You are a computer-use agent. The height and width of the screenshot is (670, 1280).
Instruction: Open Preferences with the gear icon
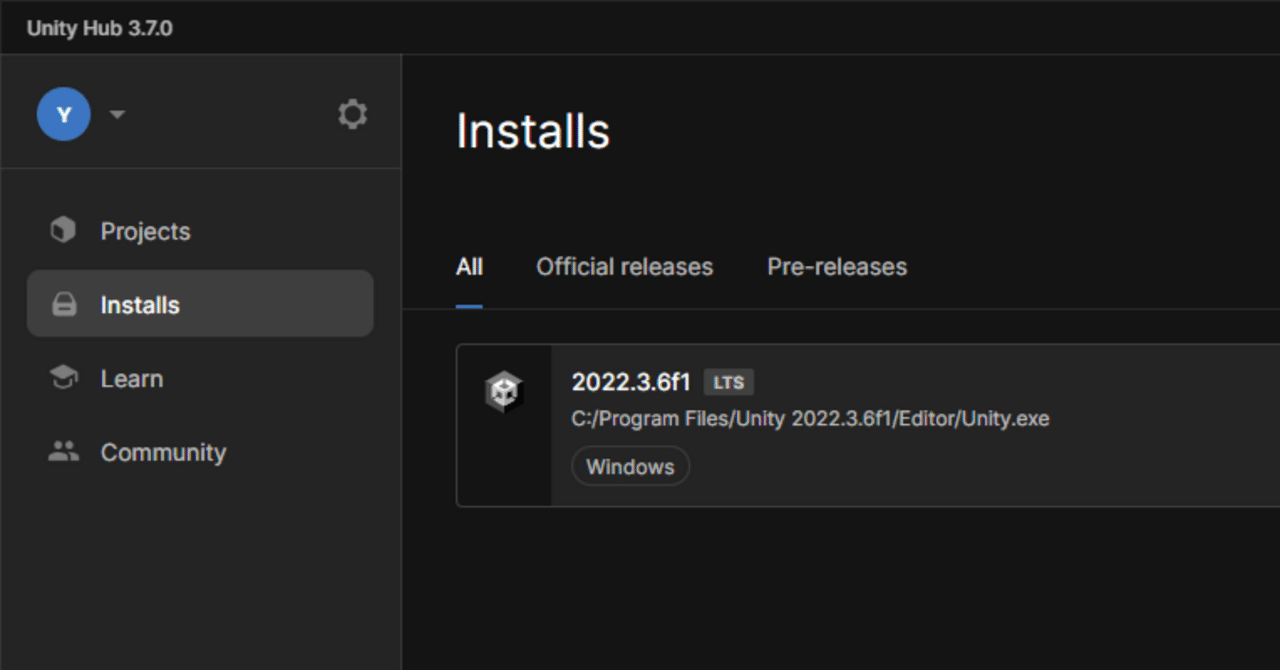pos(352,114)
